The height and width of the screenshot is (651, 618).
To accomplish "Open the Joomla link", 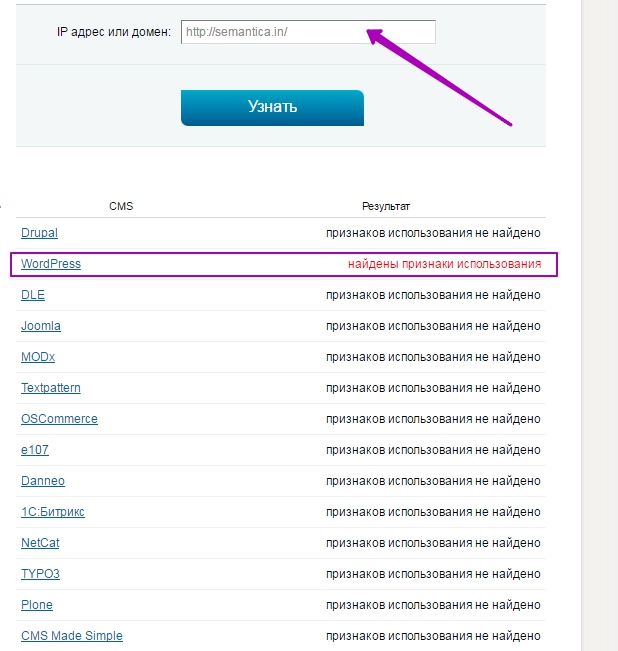I will click(x=41, y=326).
